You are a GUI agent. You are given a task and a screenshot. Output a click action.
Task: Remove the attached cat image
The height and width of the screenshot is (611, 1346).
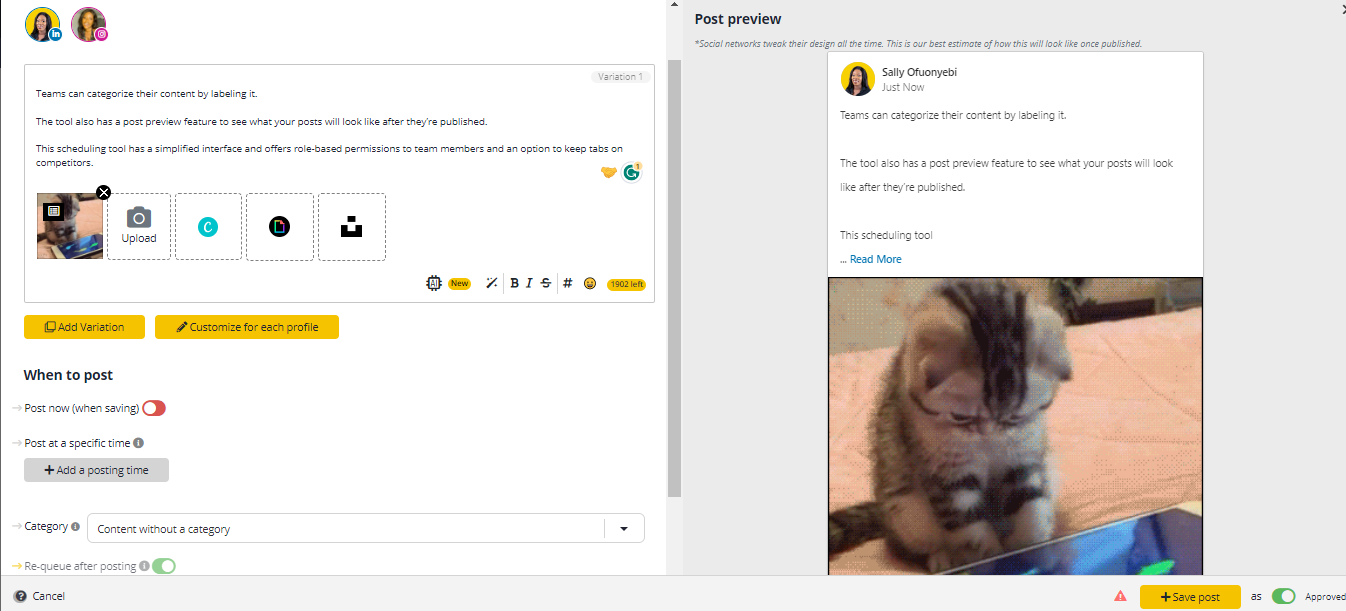pos(103,192)
